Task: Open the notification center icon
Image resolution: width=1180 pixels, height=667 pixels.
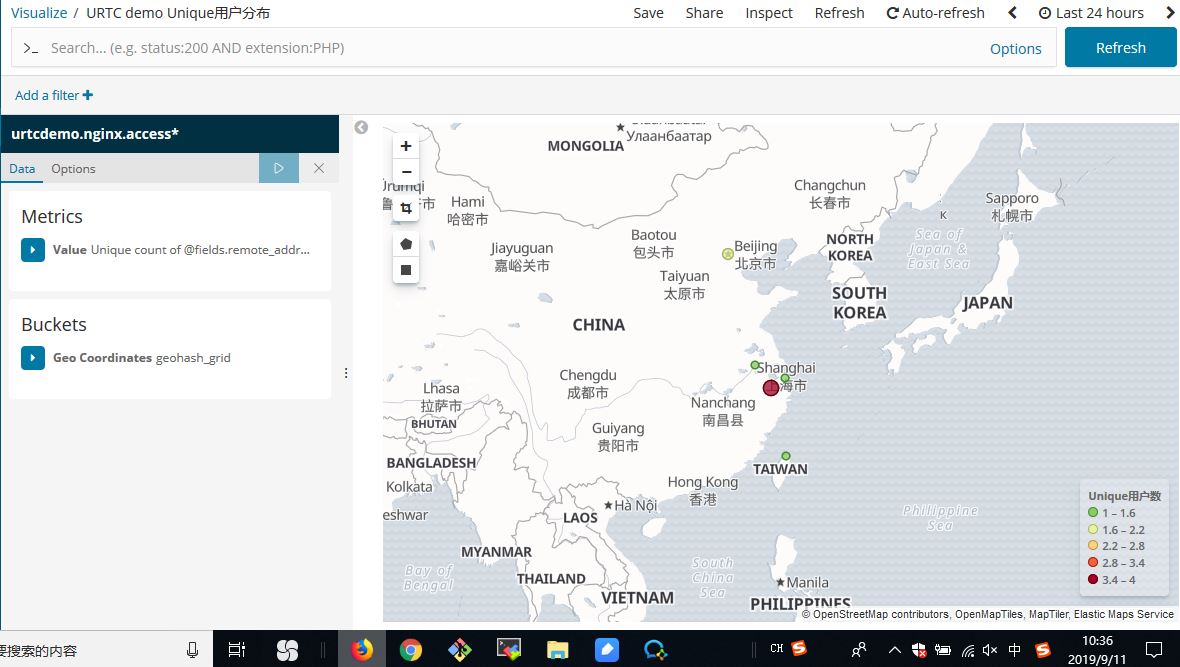Action: 1154,650
